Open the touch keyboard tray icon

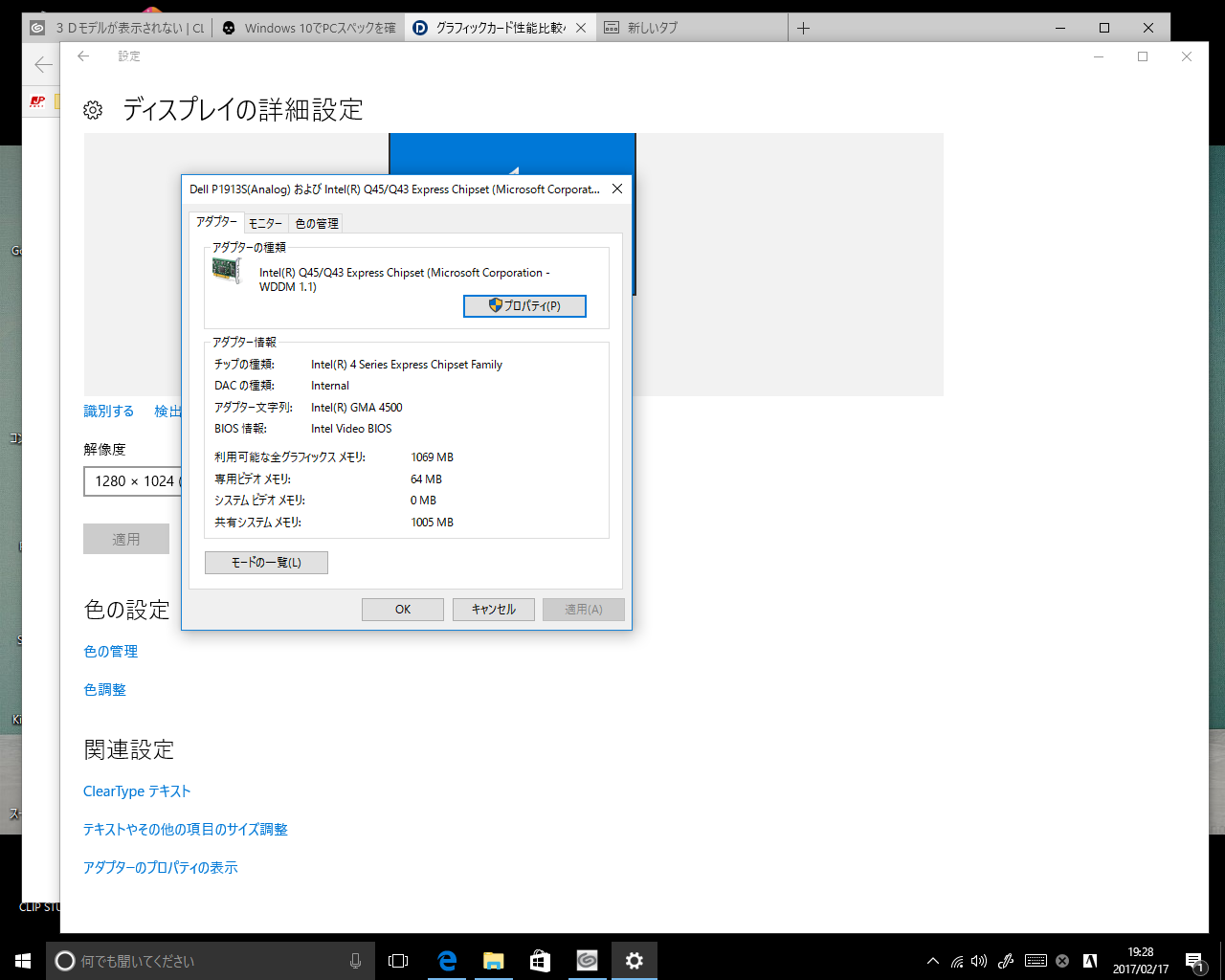pyautogui.click(x=1036, y=961)
